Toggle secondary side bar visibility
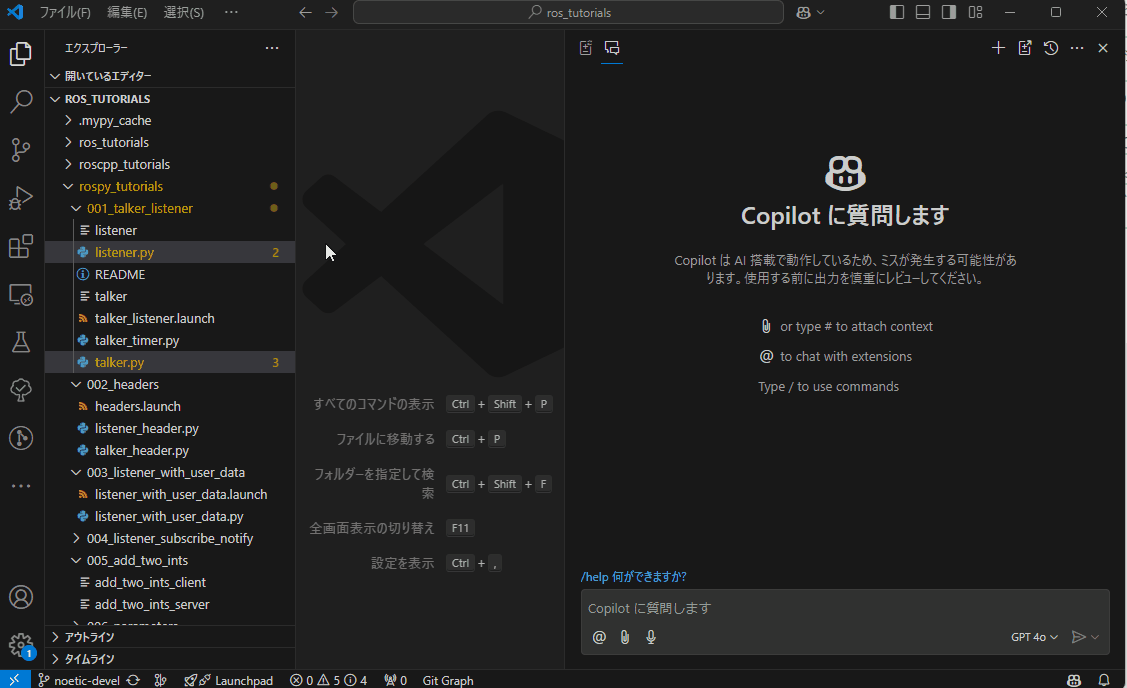This screenshot has width=1127, height=688. (x=949, y=12)
